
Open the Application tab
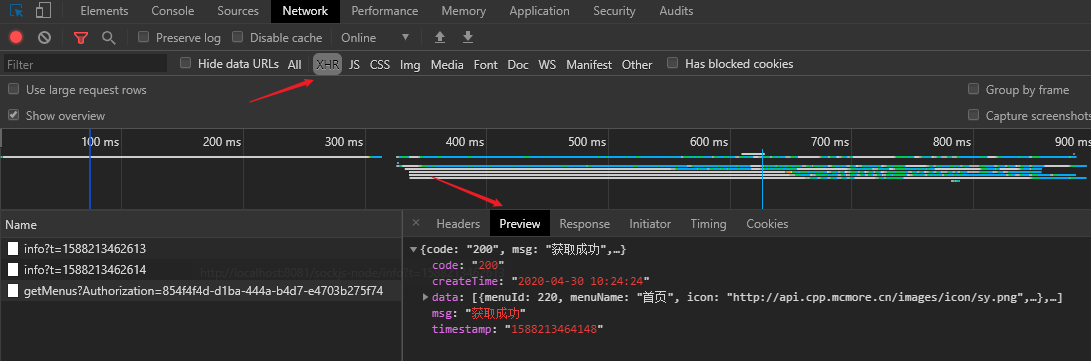point(539,11)
